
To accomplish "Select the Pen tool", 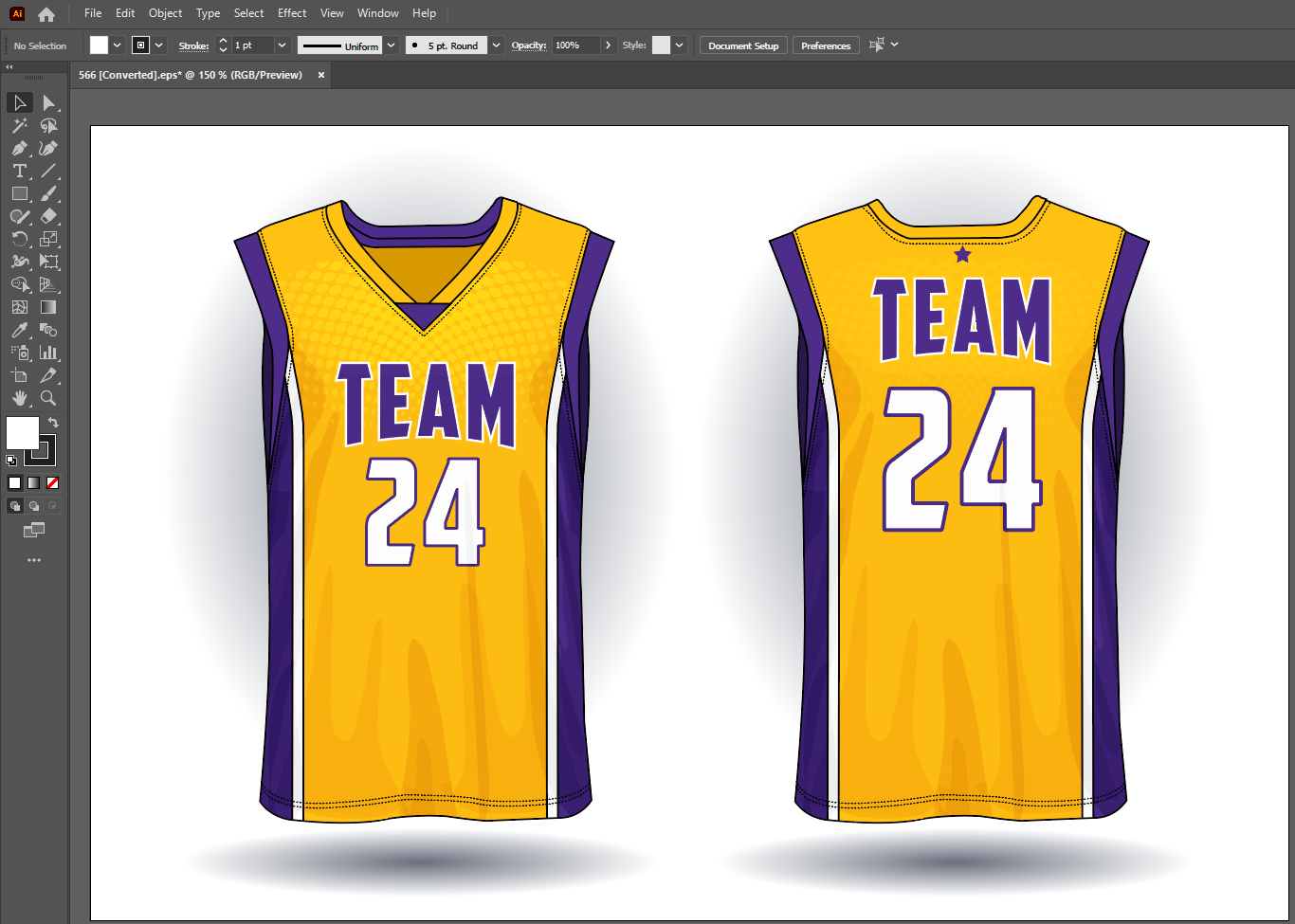I will click(20, 148).
